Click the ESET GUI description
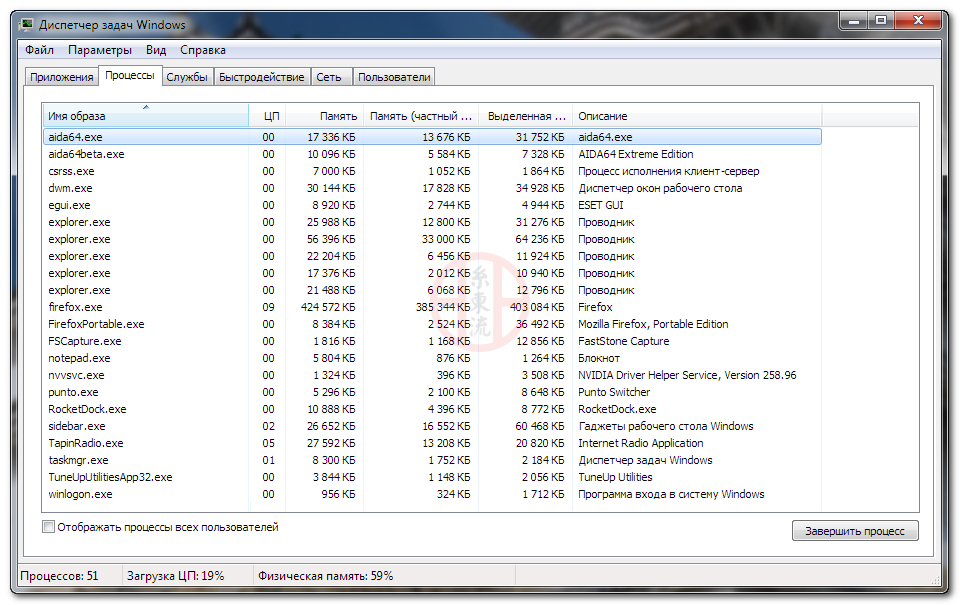Screen dimensions: 960x605 601,205
